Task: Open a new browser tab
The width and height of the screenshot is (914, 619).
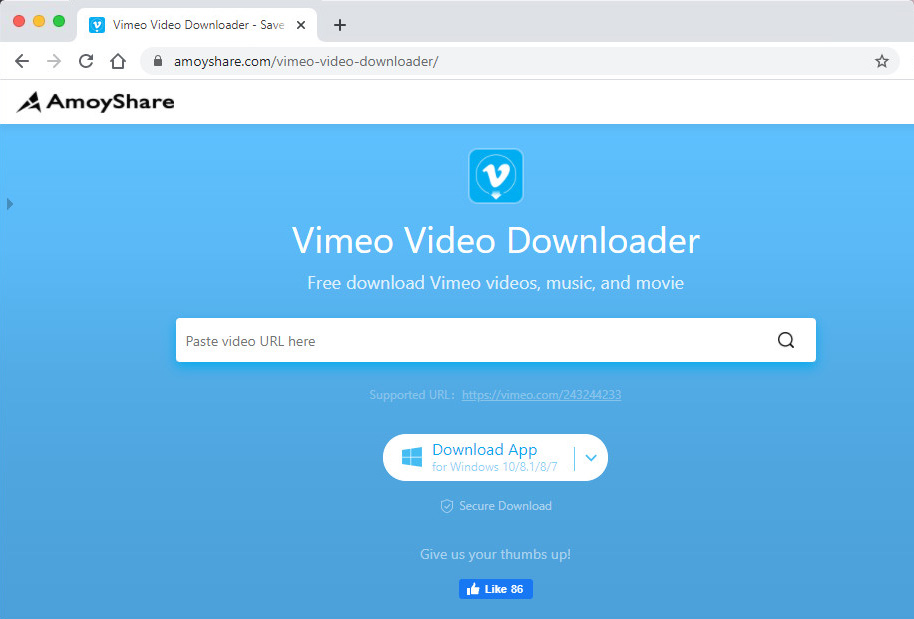Action: (x=340, y=25)
